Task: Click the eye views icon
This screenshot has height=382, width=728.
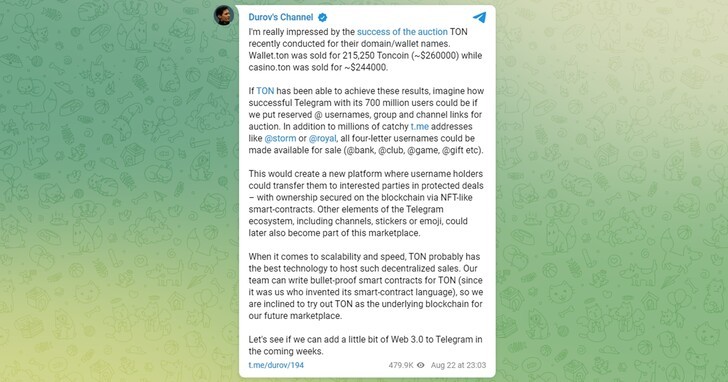Action: pos(421,365)
